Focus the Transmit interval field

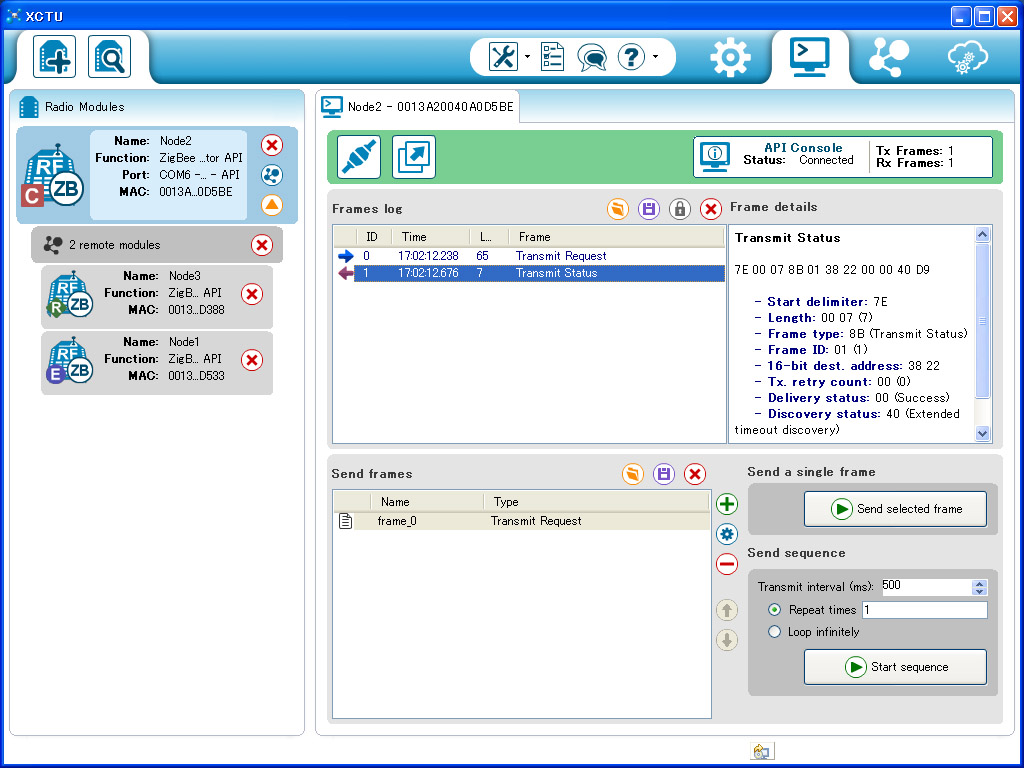coord(926,586)
